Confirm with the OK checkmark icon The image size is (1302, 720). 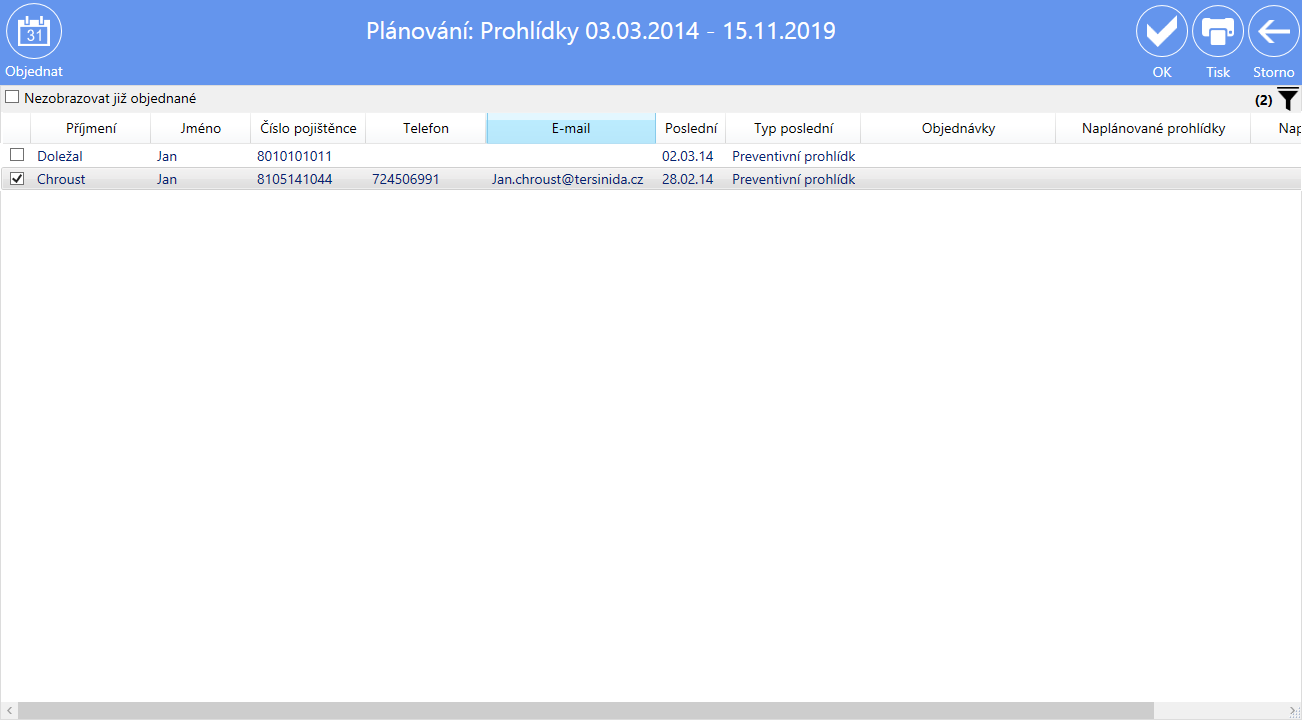(1162, 31)
